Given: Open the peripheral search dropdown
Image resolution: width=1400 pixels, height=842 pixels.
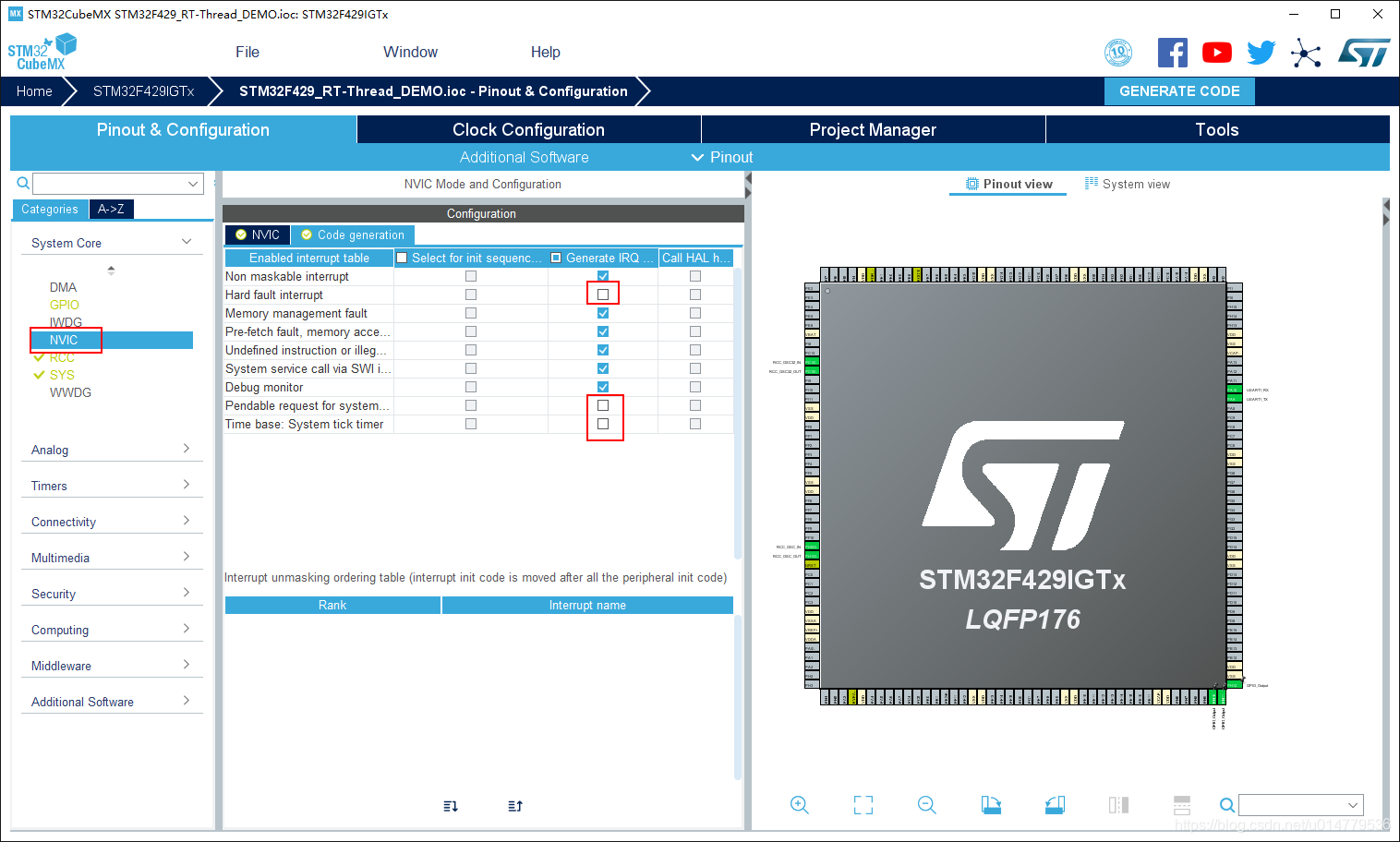Looking at the screenshot, I should click(193, 184).
